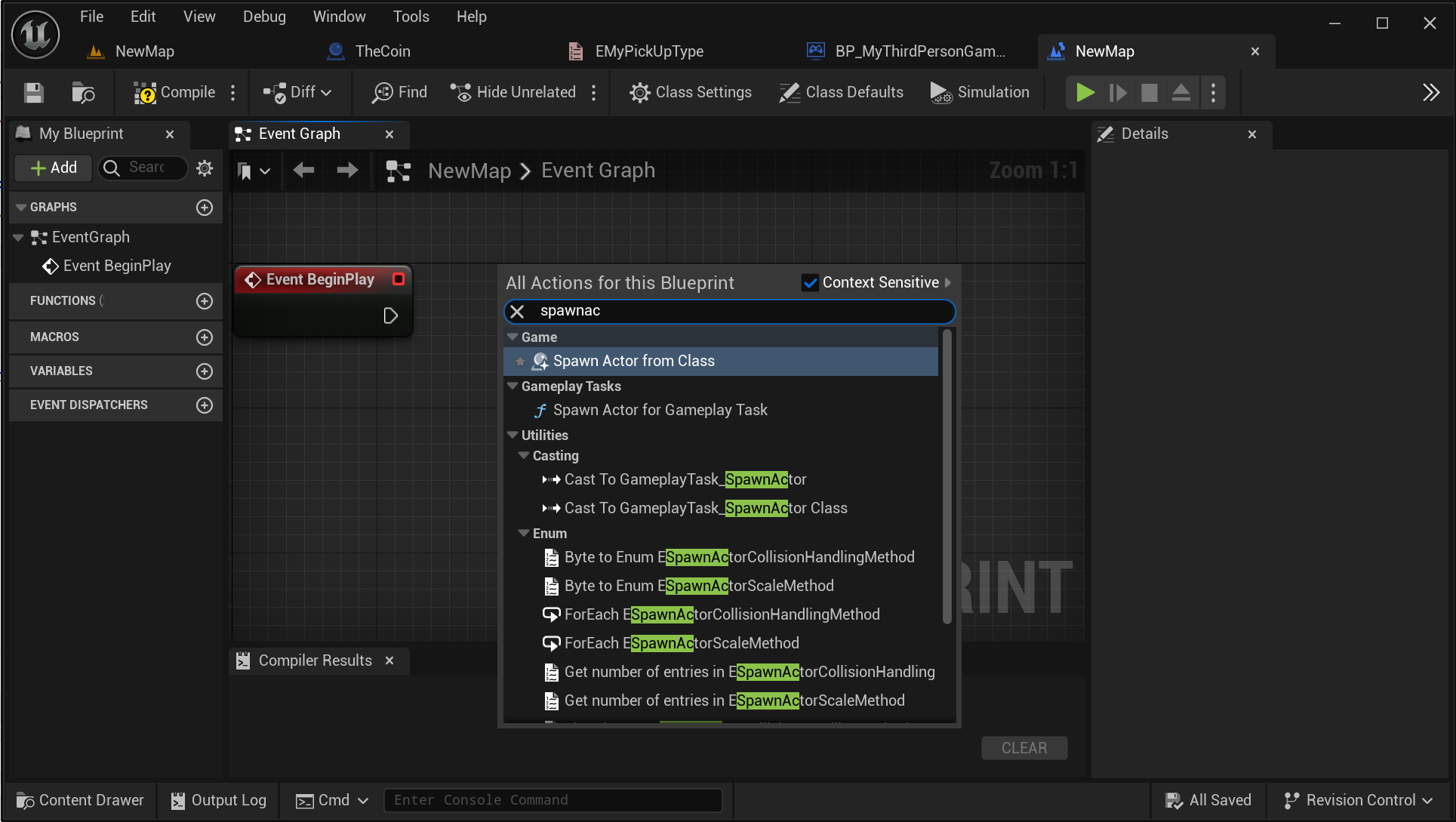1456x822 pixels.
Task: Clear the spawnac search text
Action: [x=517, y=312]
